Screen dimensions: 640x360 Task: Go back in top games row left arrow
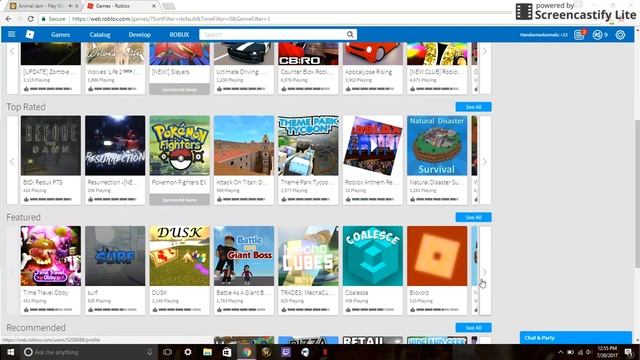coord(12,51)
